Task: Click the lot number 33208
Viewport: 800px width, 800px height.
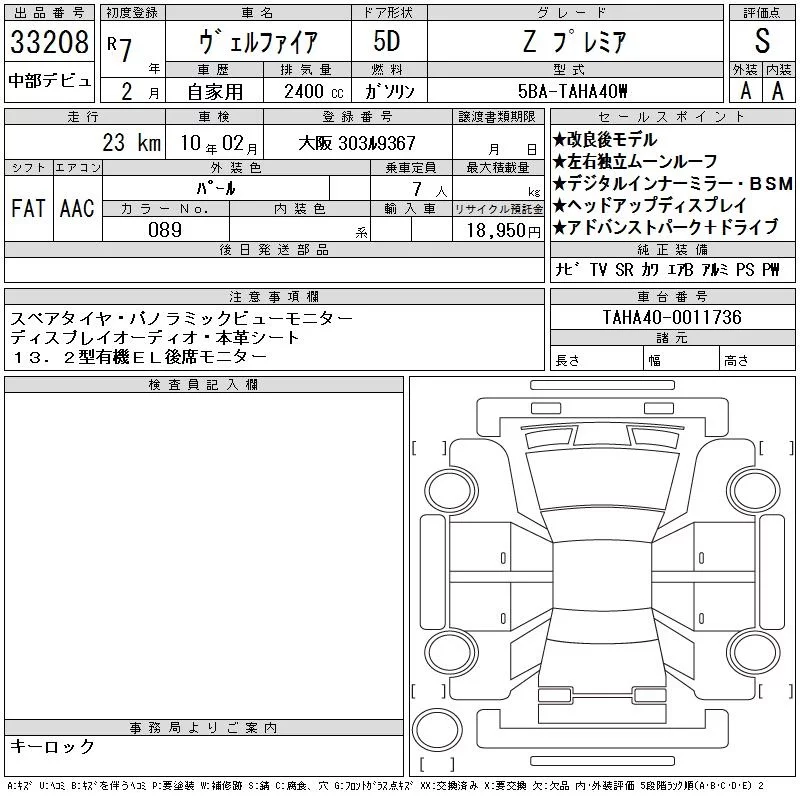Action: pos(48,45)
